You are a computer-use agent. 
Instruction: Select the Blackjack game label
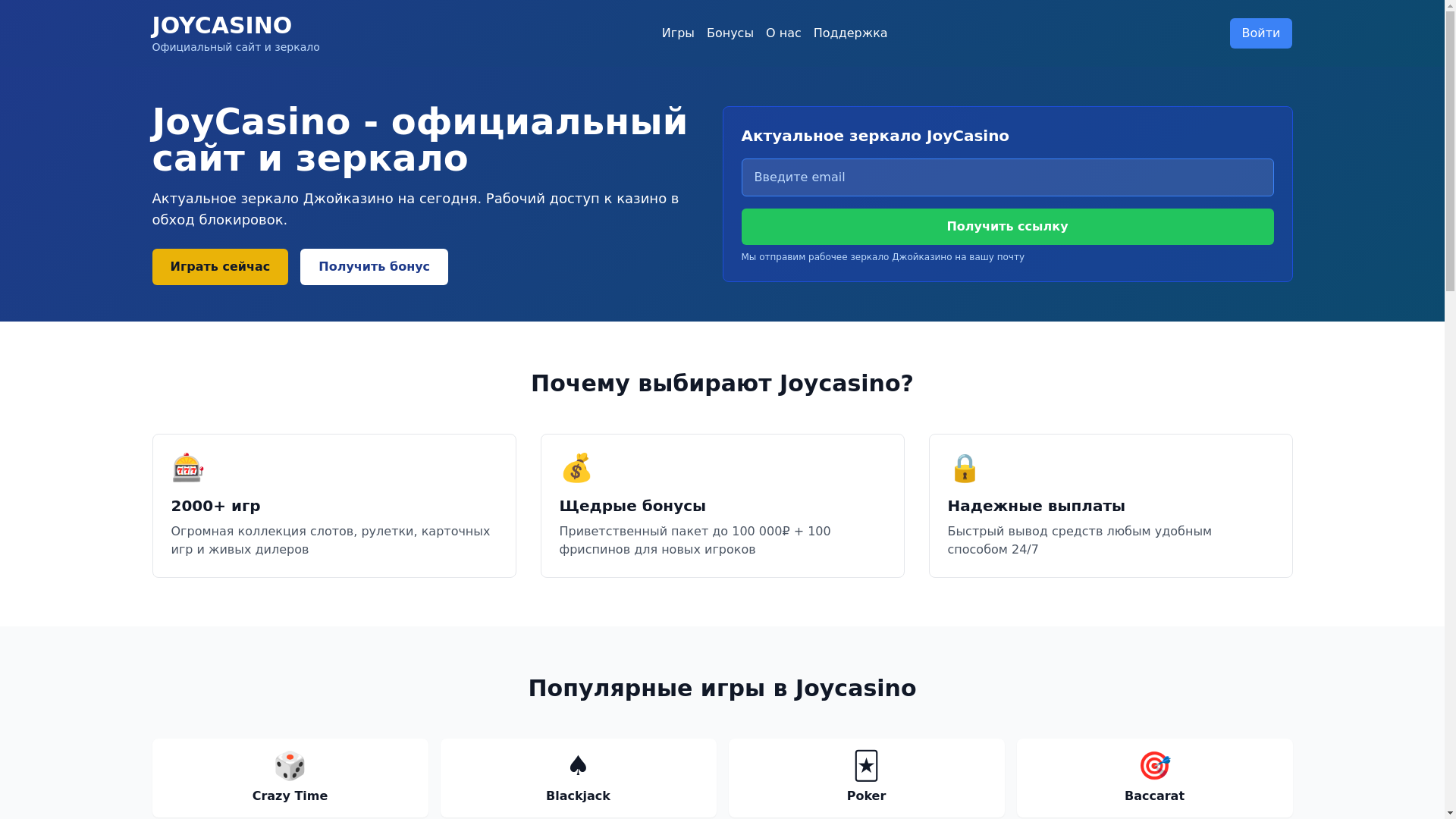pos(578,795)
